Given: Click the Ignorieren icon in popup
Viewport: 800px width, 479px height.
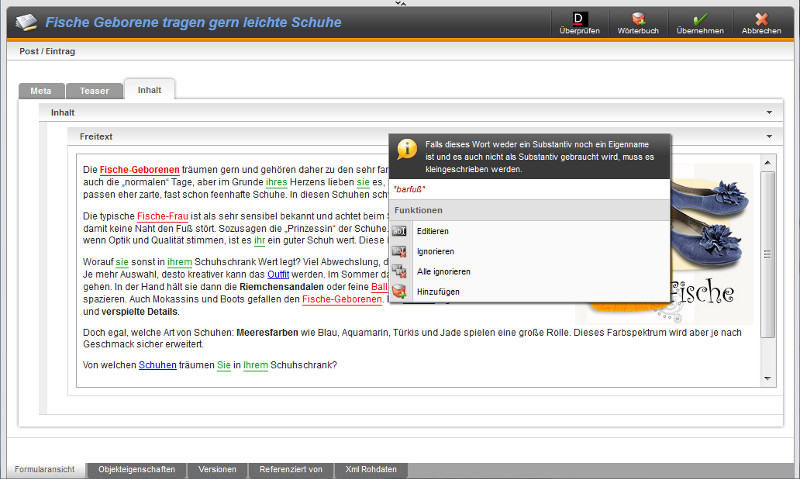Looking at the screenshot, I should pos(400,251).
